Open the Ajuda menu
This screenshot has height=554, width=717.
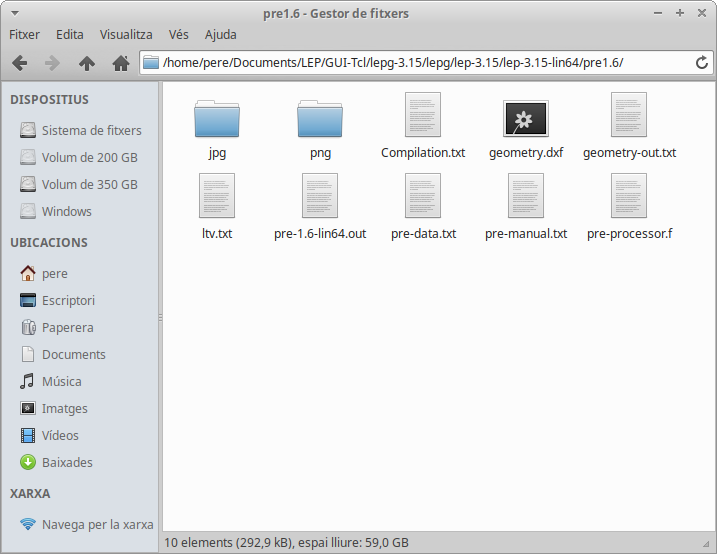click(x=220, y=34)
